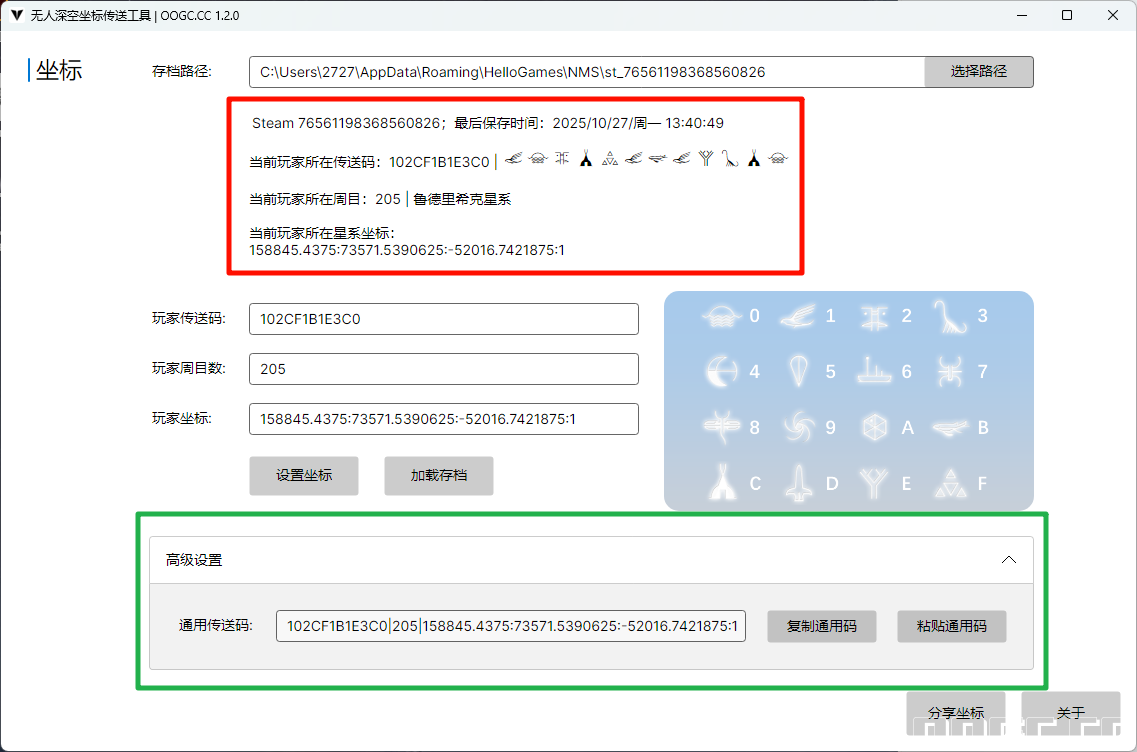
Task: Click 加载存档 to load save
Action: point(439,476)
